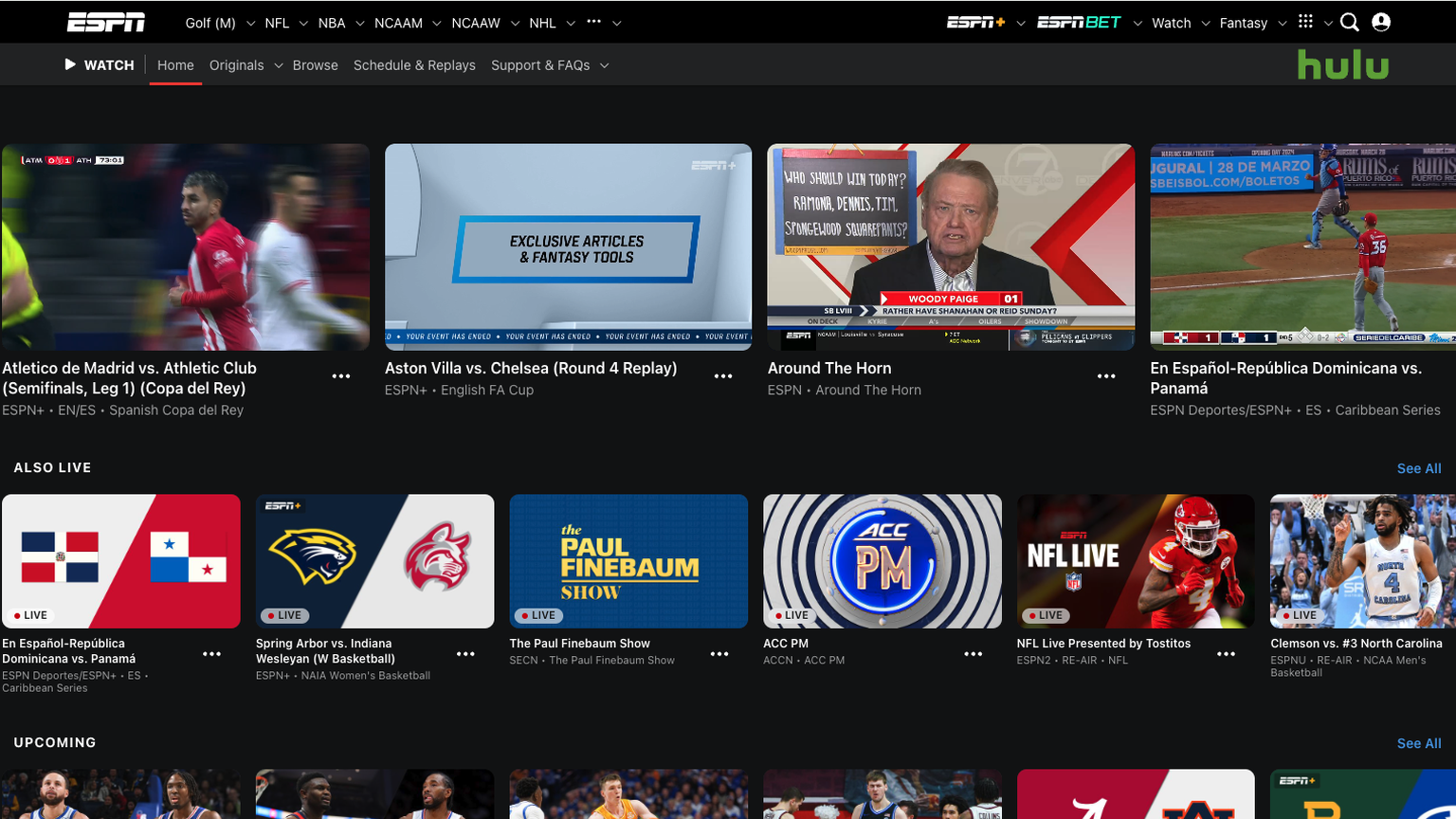Open Around The Horn title link
Screen dimensions: 1456x819
pos(829,368)
